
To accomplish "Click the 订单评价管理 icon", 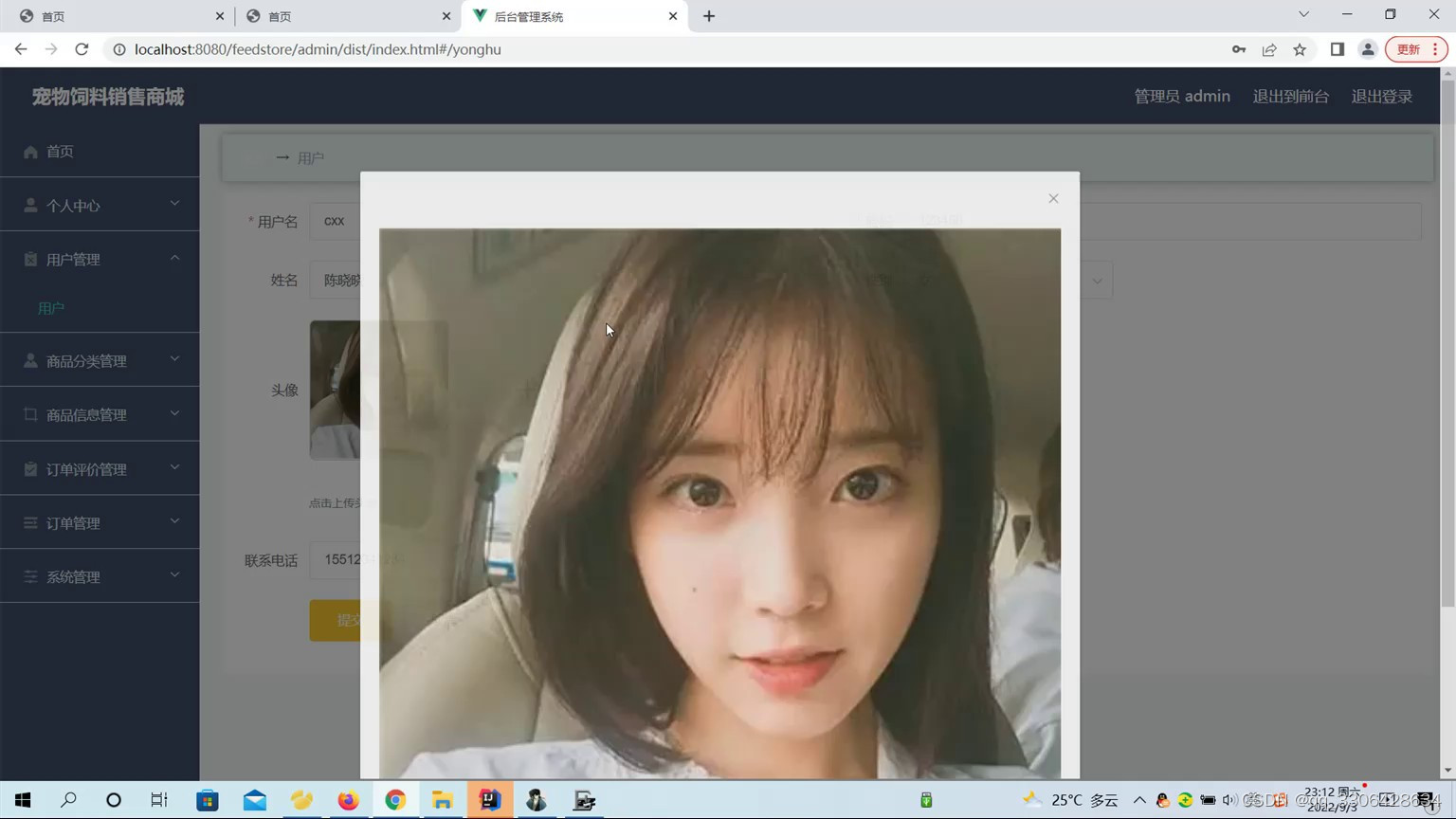I will point(30,469).
